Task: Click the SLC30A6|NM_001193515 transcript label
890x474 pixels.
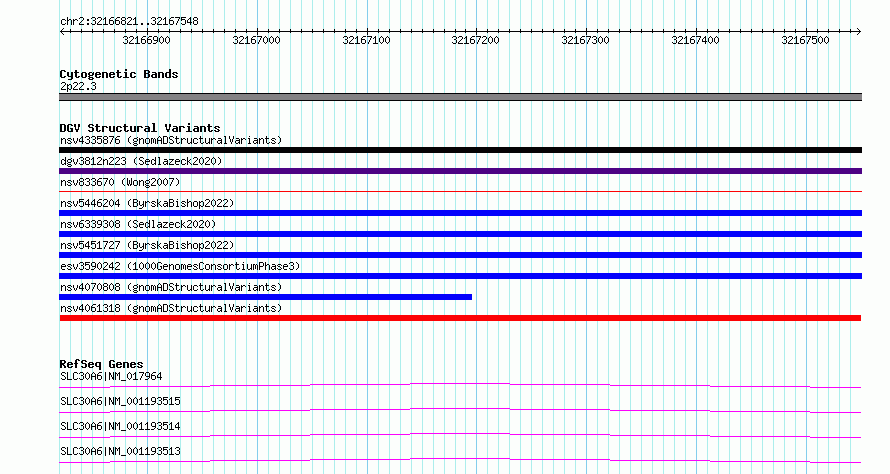Action: (x=120, y=401)
